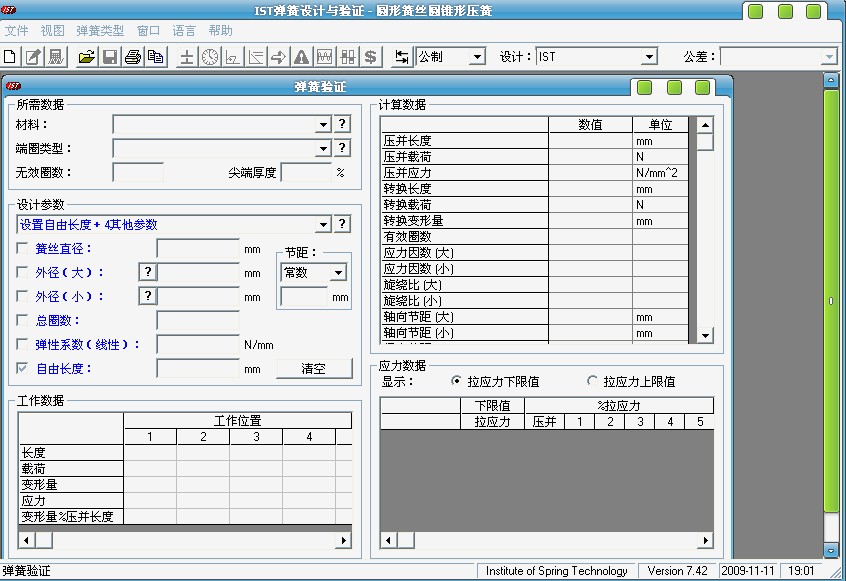Click the right arrow toolbar icon

point(278,57)
